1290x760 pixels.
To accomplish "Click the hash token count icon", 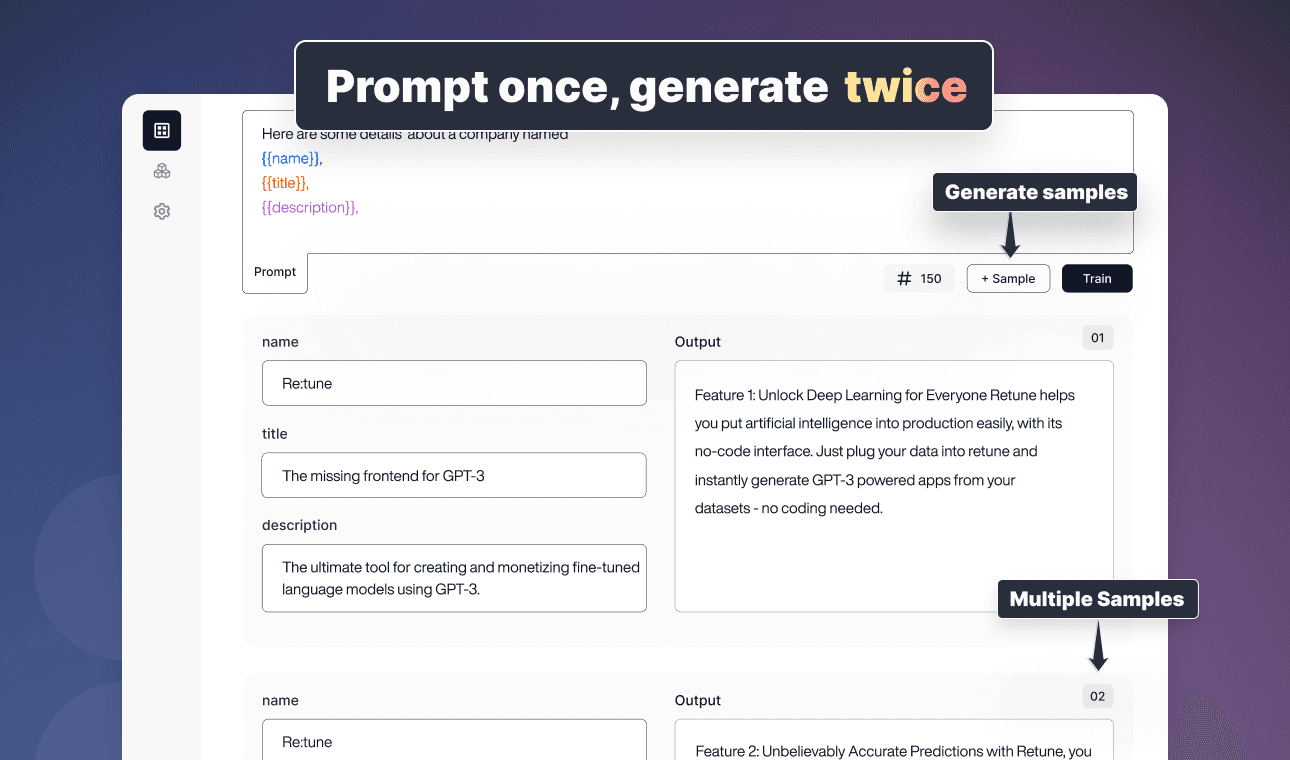I will coord(904,279).
